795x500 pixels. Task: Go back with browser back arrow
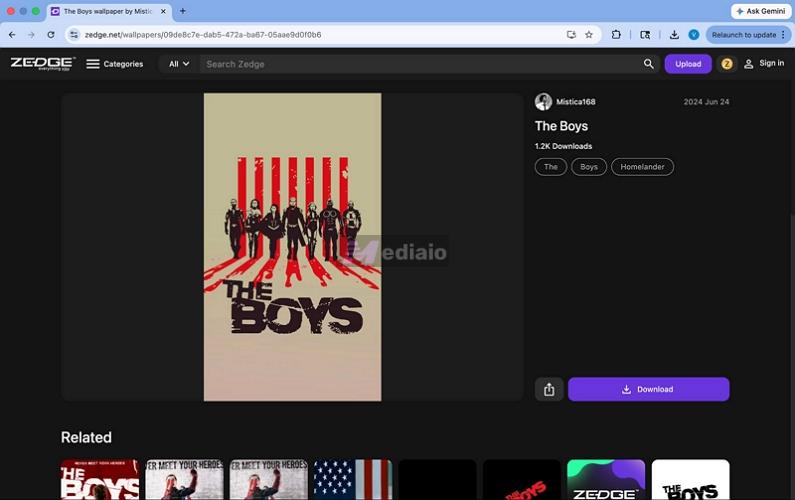tap(12, 35)
